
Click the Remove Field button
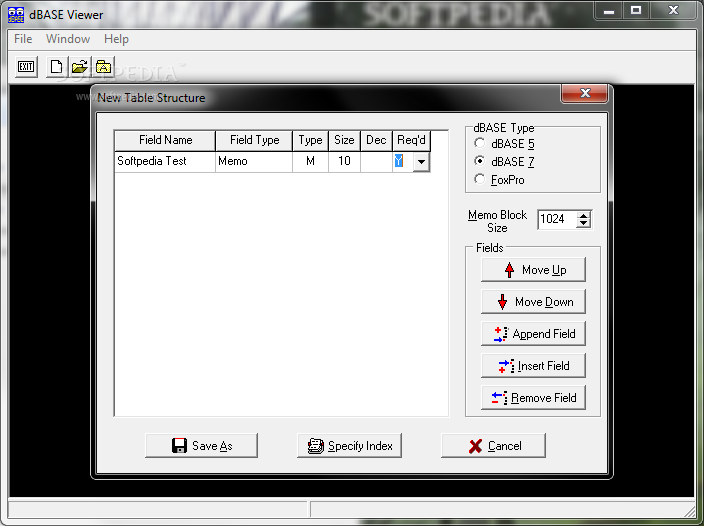[x=533, y=398]
